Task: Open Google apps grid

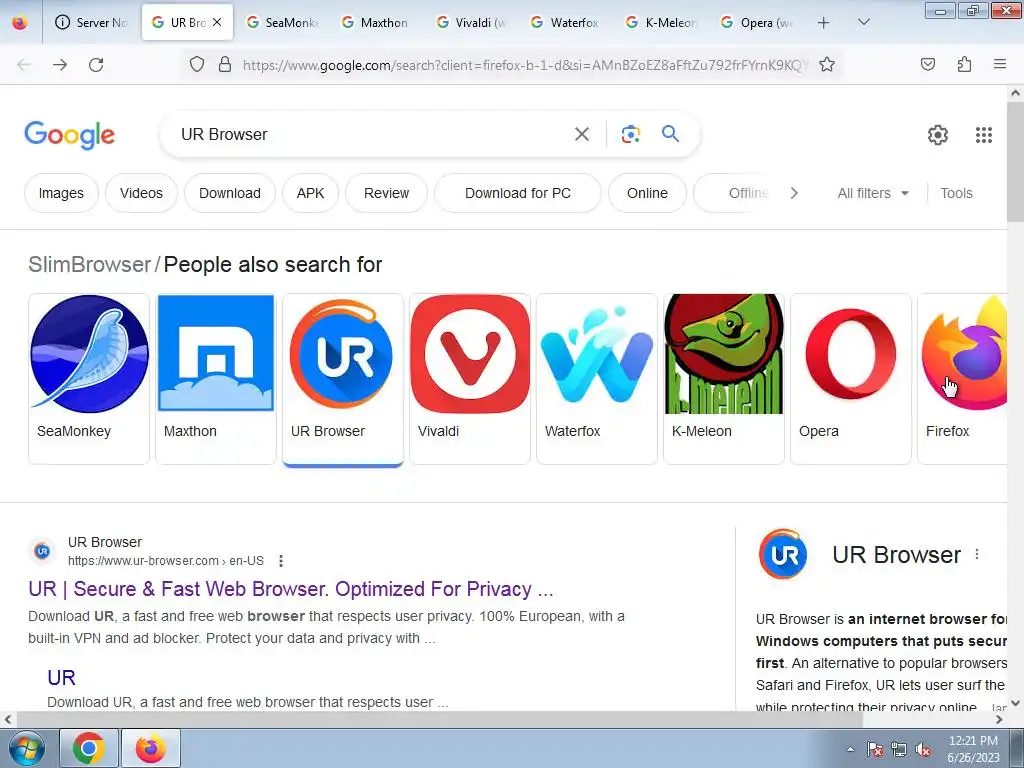Action: (984, 135)
